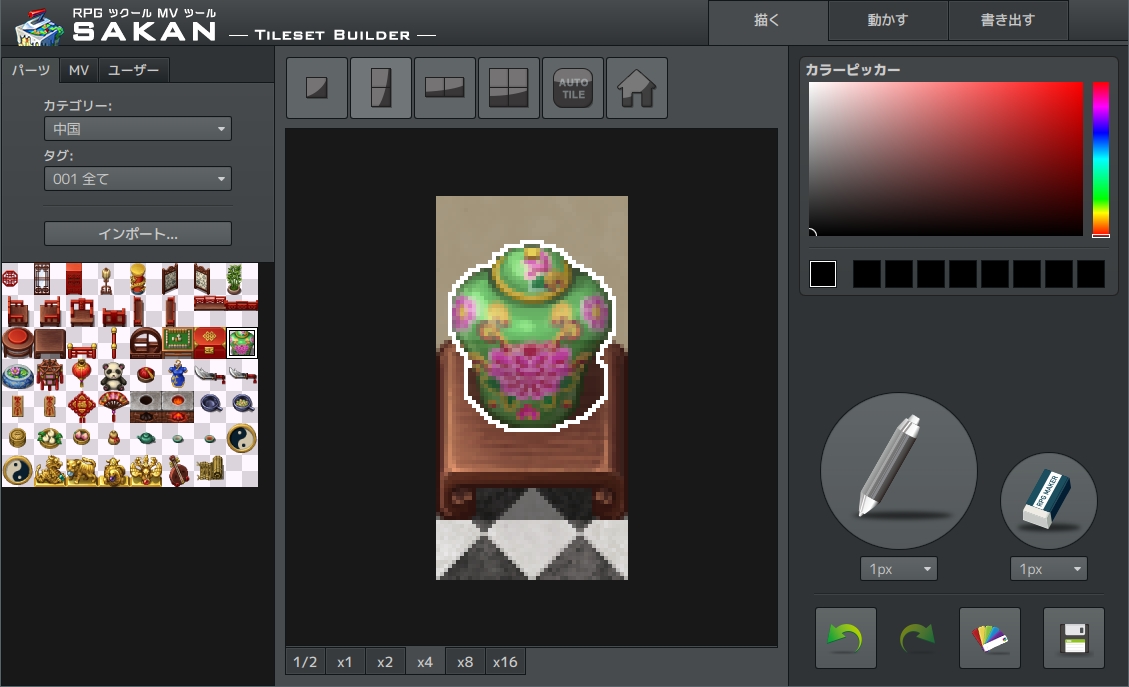Save with the floppy disk icon

click(1074, 638)
